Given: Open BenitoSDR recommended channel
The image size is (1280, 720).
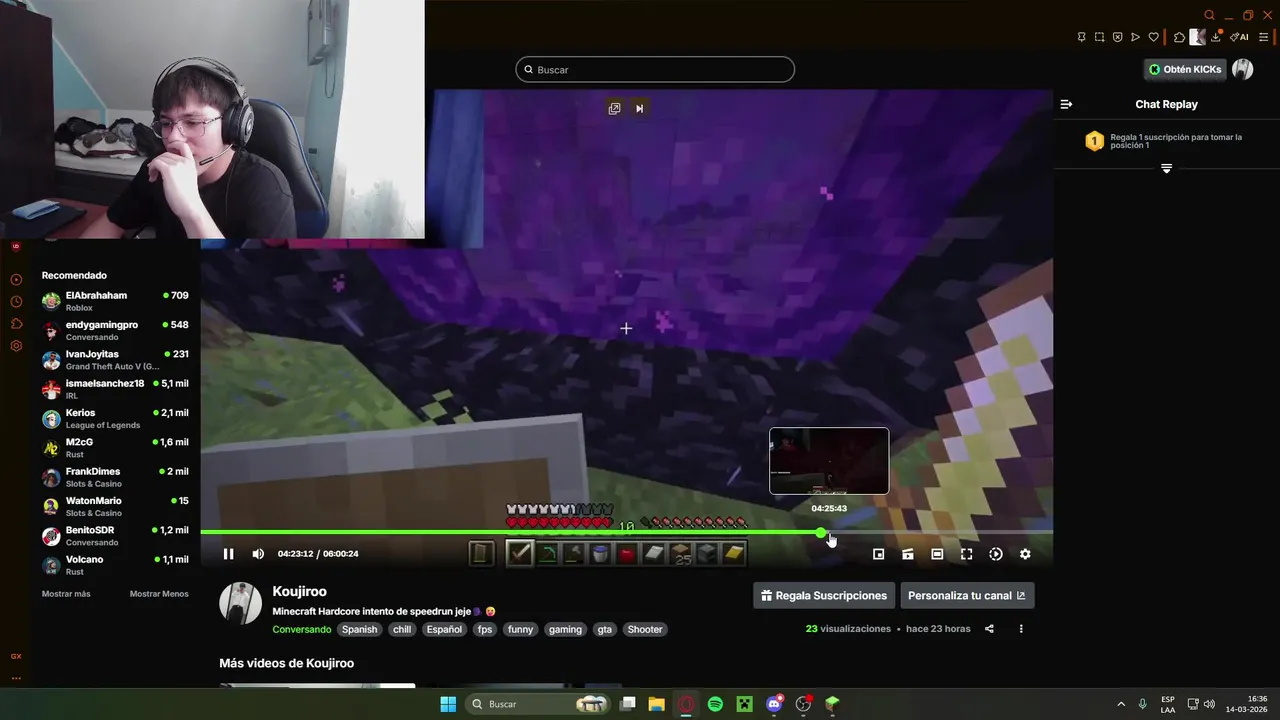Looking at the screenshot, I should tap(115, 535).
